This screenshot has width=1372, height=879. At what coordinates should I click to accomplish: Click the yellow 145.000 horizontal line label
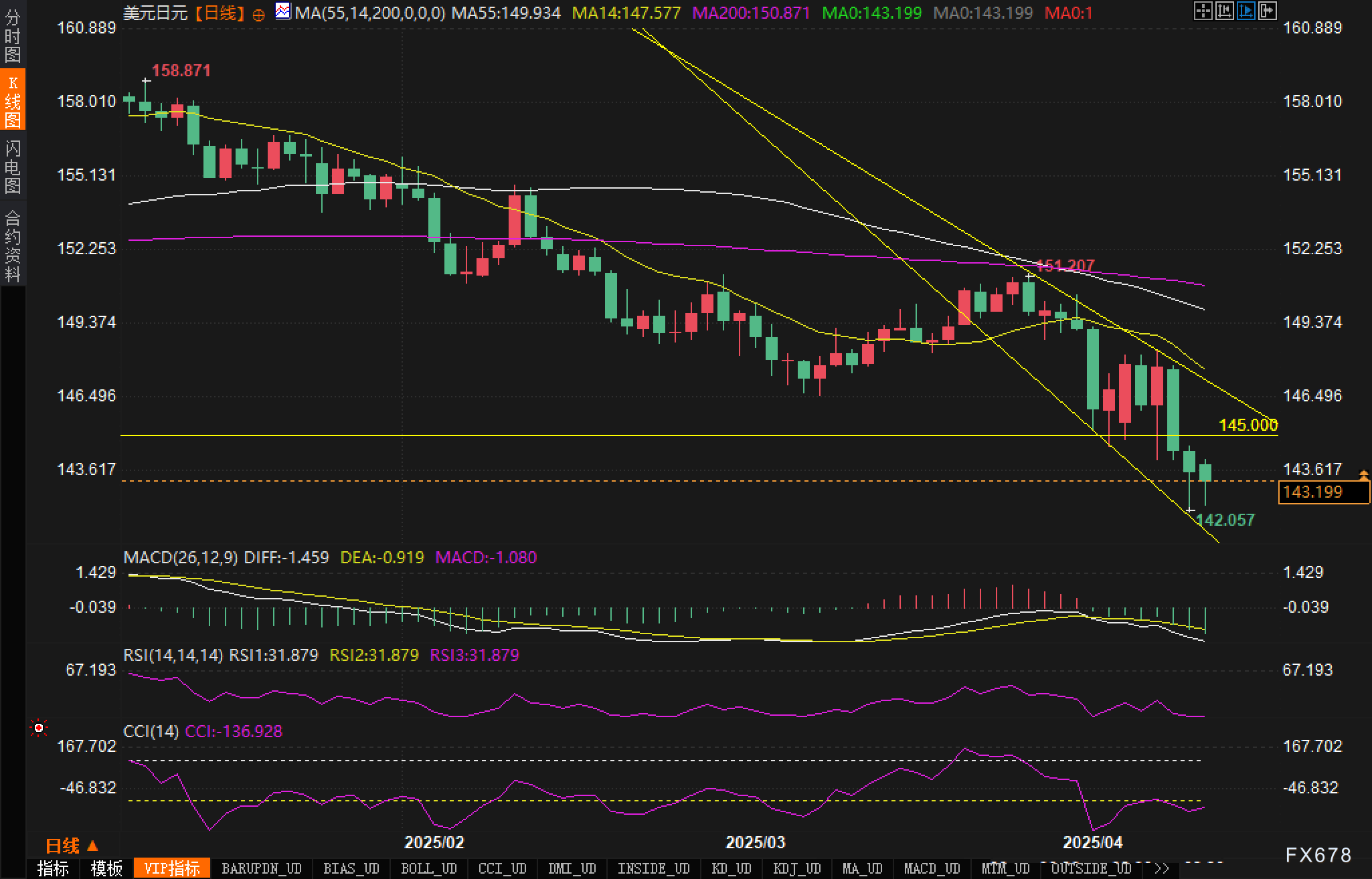click(x=1248, y=425)
